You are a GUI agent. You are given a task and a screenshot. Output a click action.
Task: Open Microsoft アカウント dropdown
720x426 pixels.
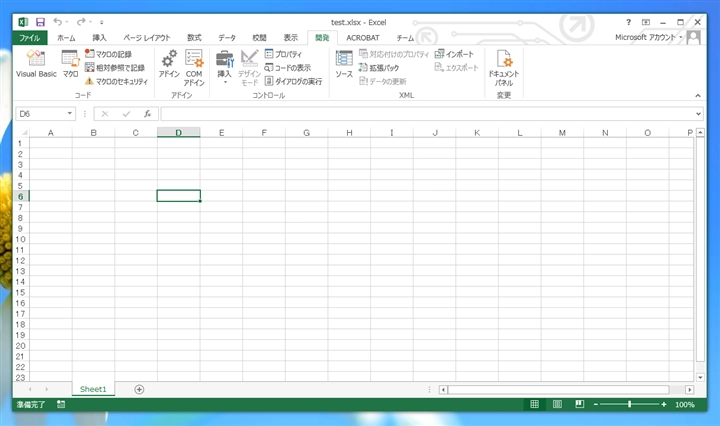pyautogui.click(x=649, y=37)
